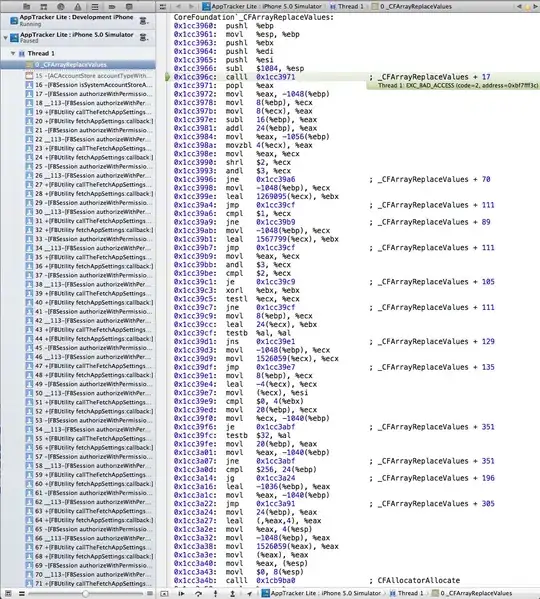Collapse AppTracker Lite iPhone 5.0 Simulator process

click(5, 37)
